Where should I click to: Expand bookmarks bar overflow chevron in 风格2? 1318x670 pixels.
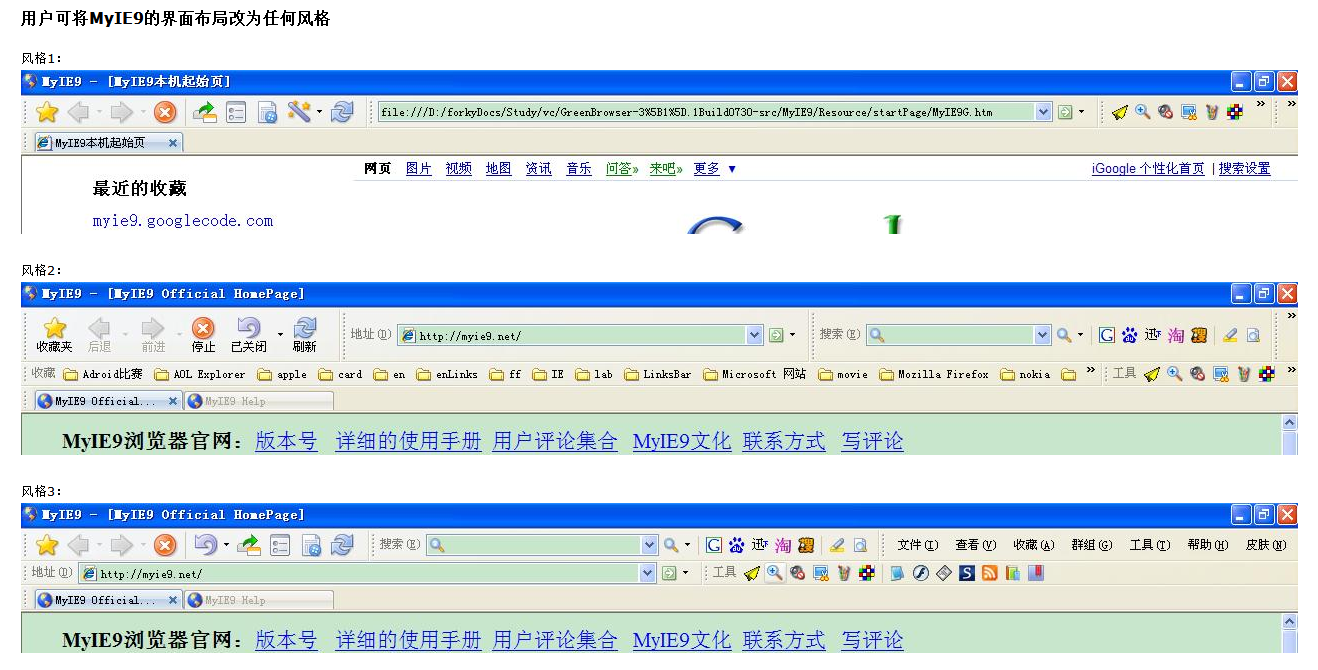pyautogui.click(x=1091, y=370)
